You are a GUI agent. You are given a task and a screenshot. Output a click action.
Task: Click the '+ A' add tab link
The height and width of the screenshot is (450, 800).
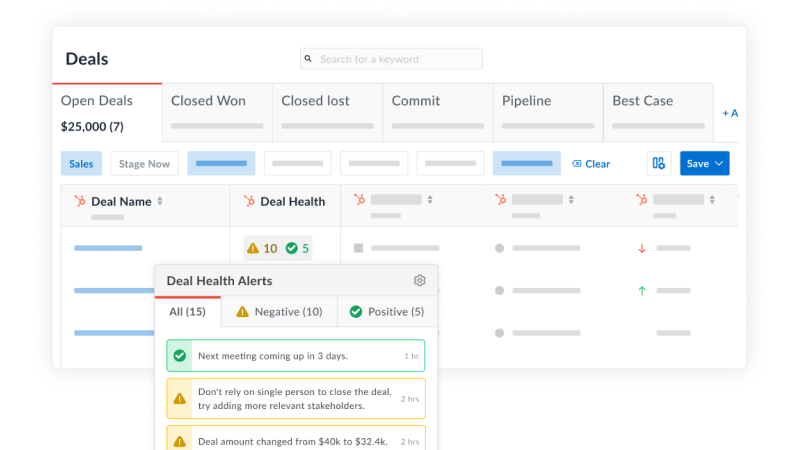(x=730, y=113)
